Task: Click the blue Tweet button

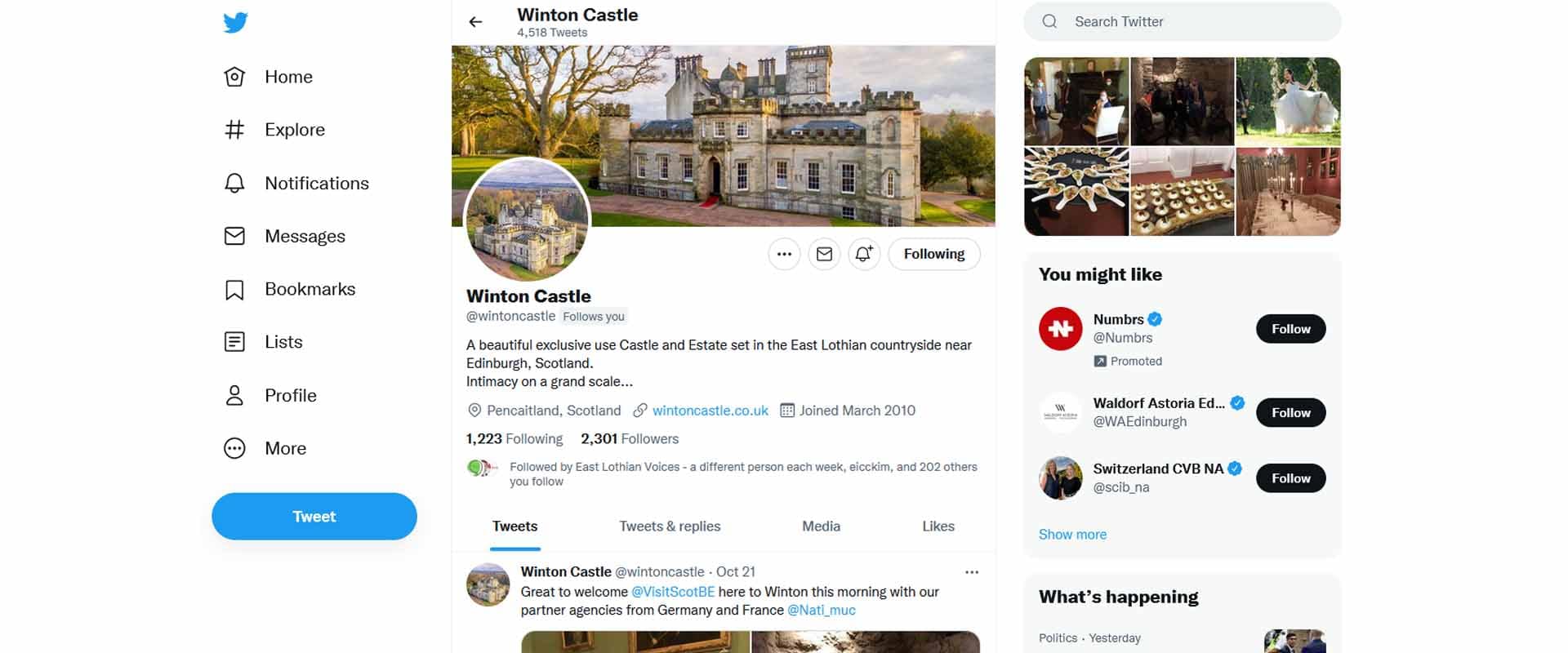Action: [314, 516]
